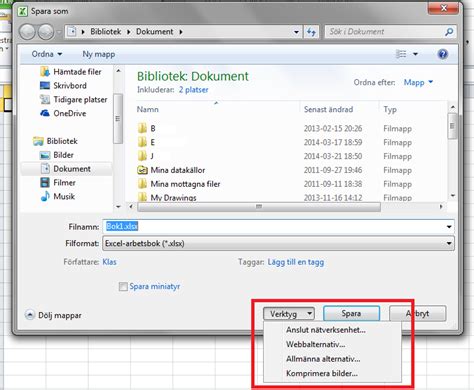Click the Spara button

click(351, 314)
